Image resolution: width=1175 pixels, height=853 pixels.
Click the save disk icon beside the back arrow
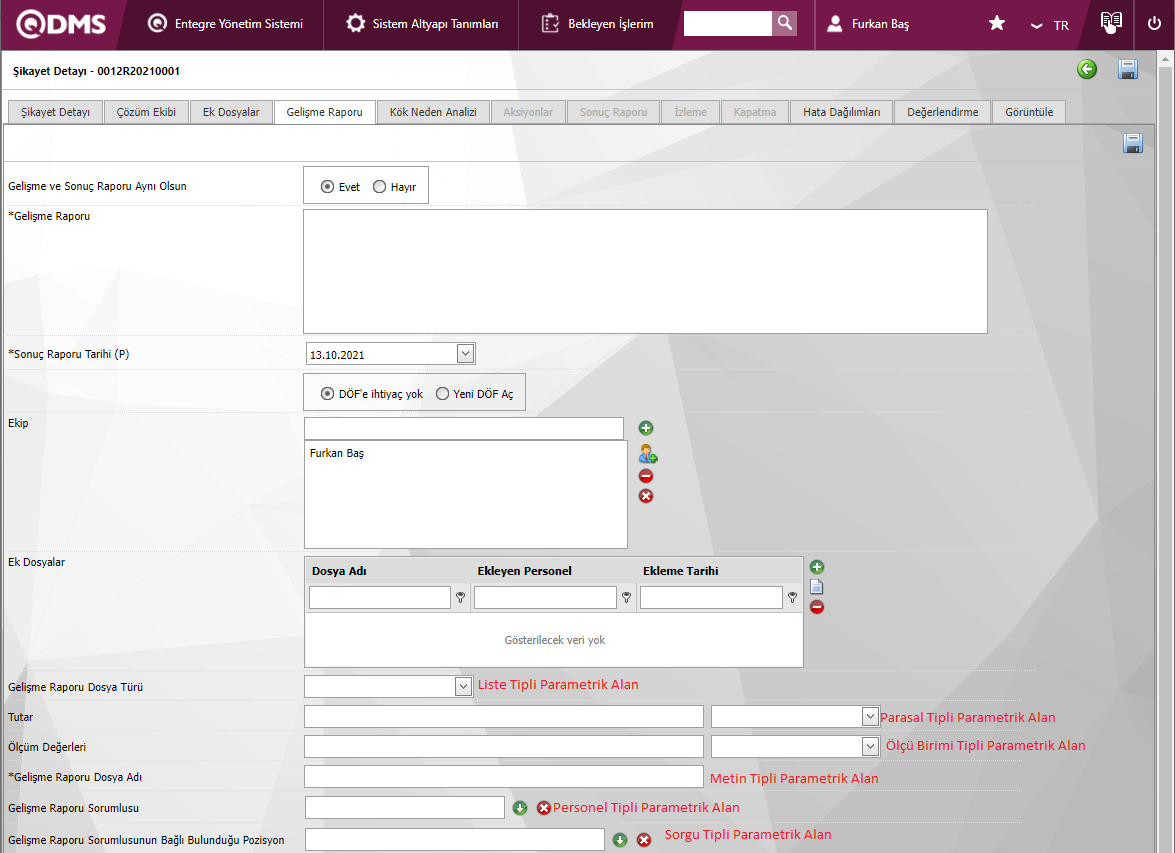tap(1128, 69)
